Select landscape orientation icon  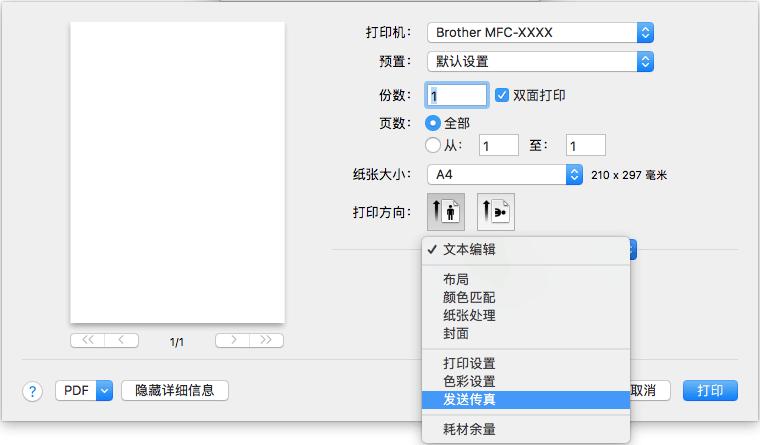coord(496,211)
